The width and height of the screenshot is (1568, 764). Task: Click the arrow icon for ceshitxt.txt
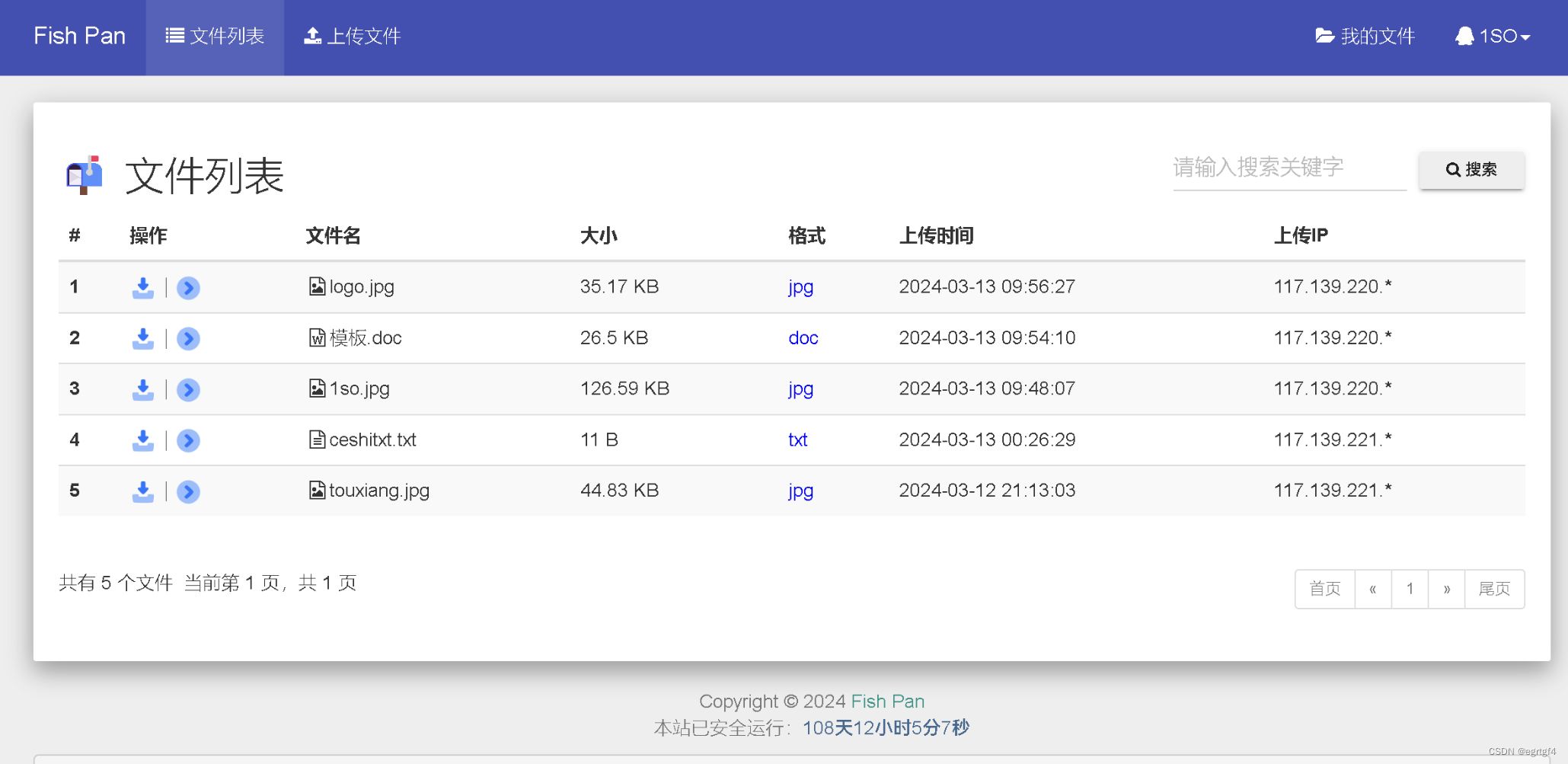(x=188, y=440)
